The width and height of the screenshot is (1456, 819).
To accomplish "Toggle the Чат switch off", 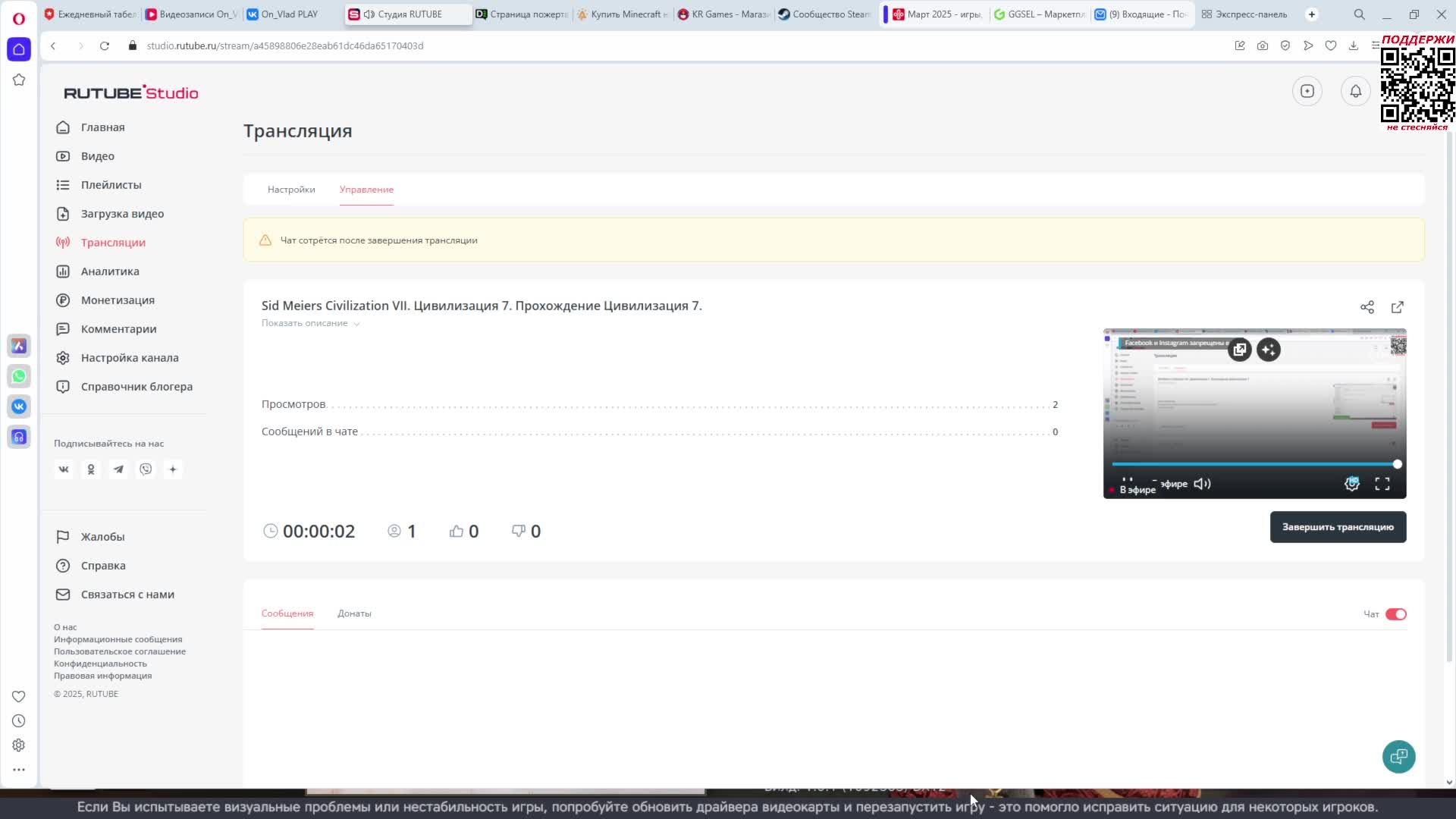I will click(x=1396, y=614).
